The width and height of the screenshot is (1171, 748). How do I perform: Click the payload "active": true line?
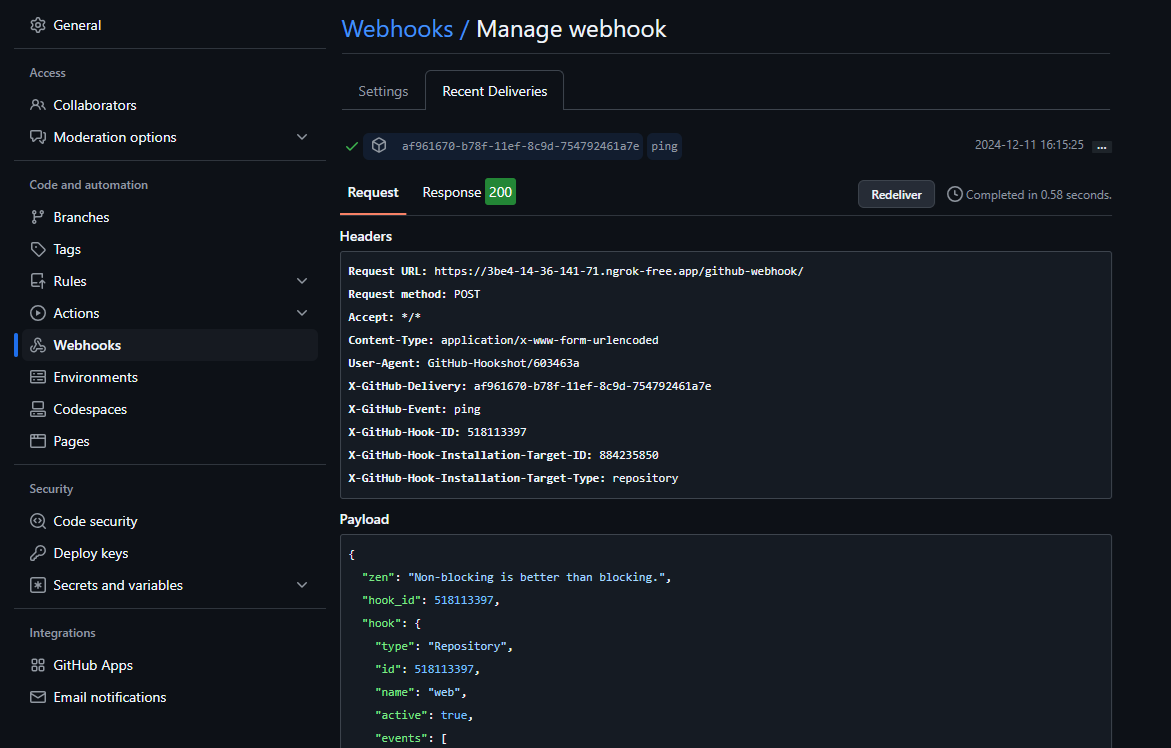point(423,716)
